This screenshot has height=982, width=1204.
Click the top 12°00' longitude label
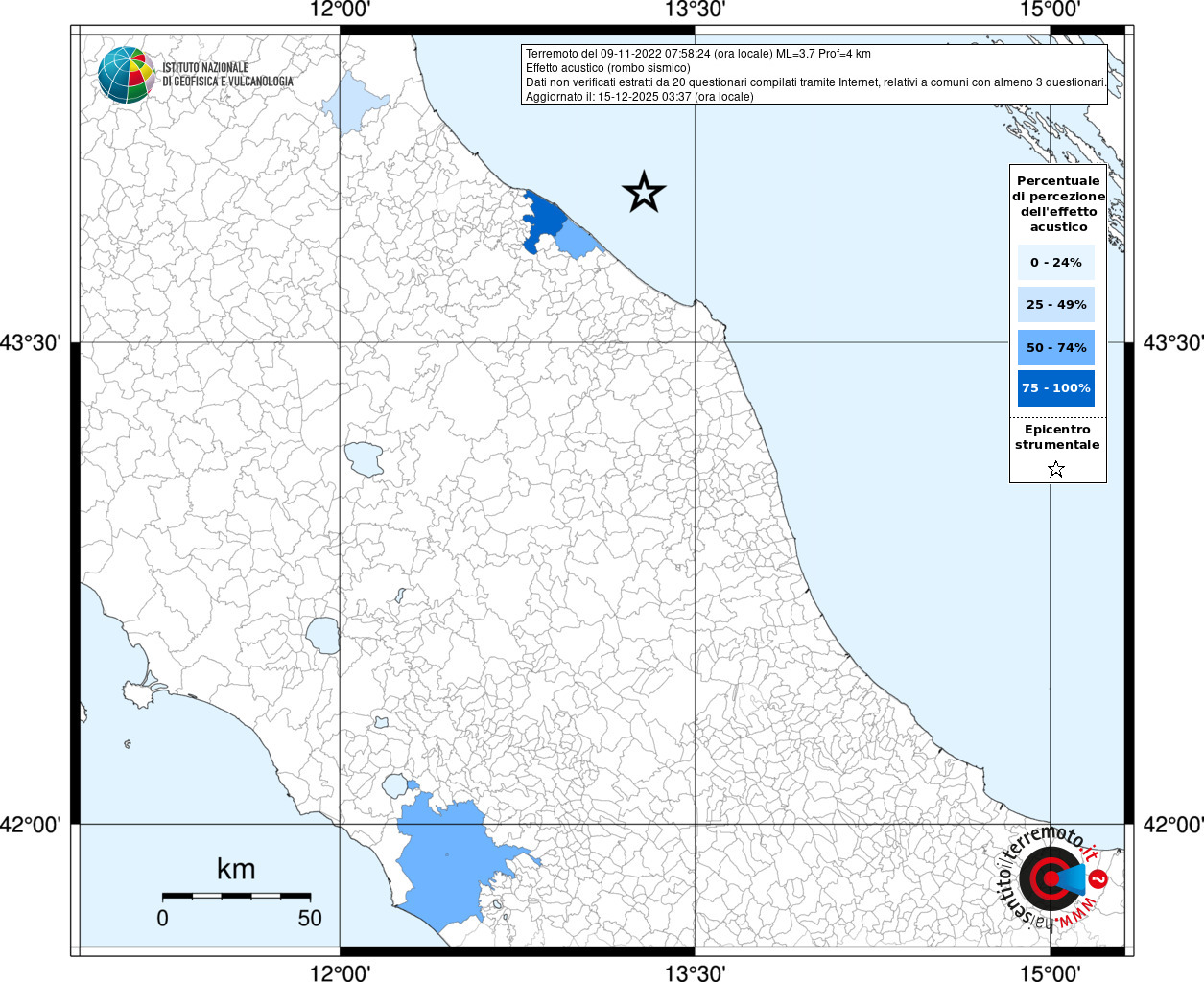[x=340, y=11]
